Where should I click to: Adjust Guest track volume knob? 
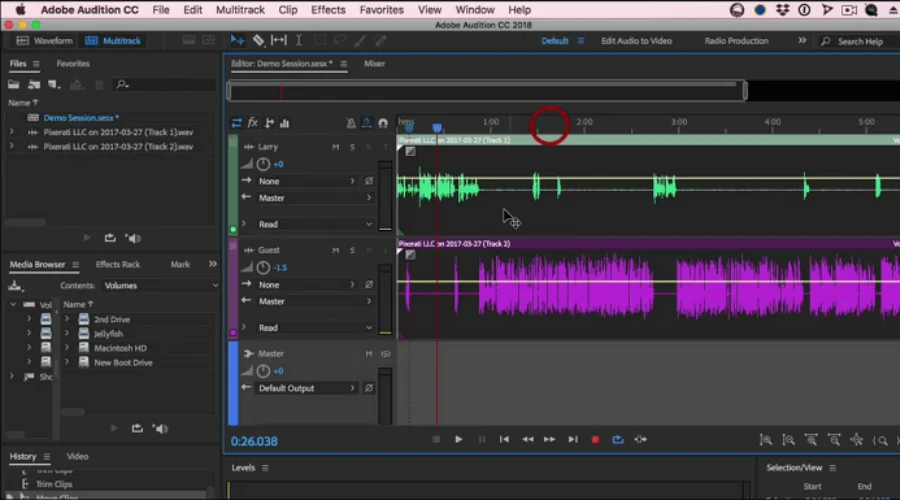tap(263, 268)
